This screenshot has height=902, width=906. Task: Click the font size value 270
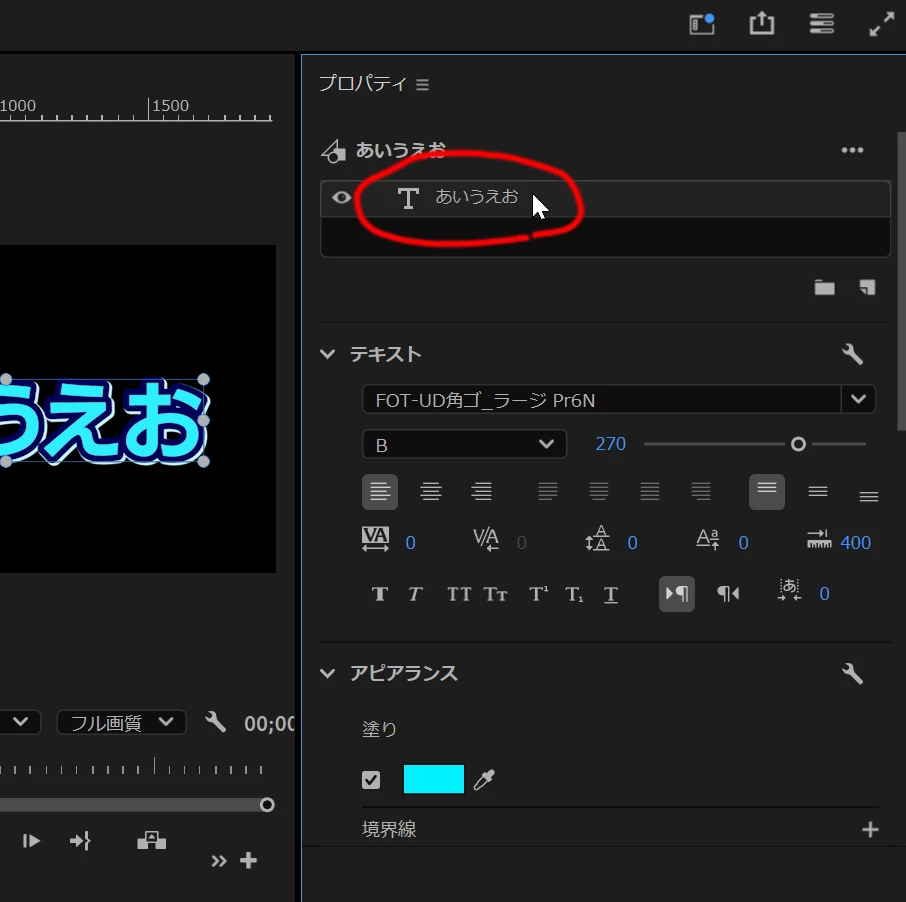pos(610,444)
